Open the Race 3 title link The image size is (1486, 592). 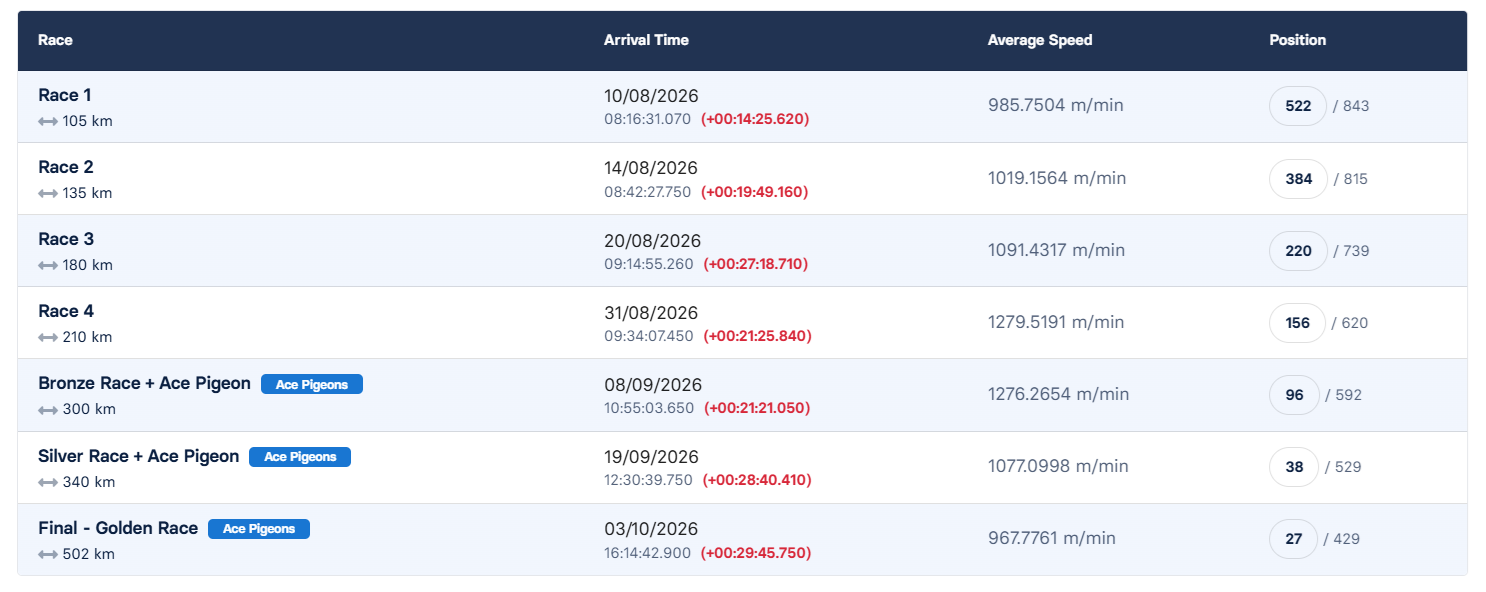[66, 239]
